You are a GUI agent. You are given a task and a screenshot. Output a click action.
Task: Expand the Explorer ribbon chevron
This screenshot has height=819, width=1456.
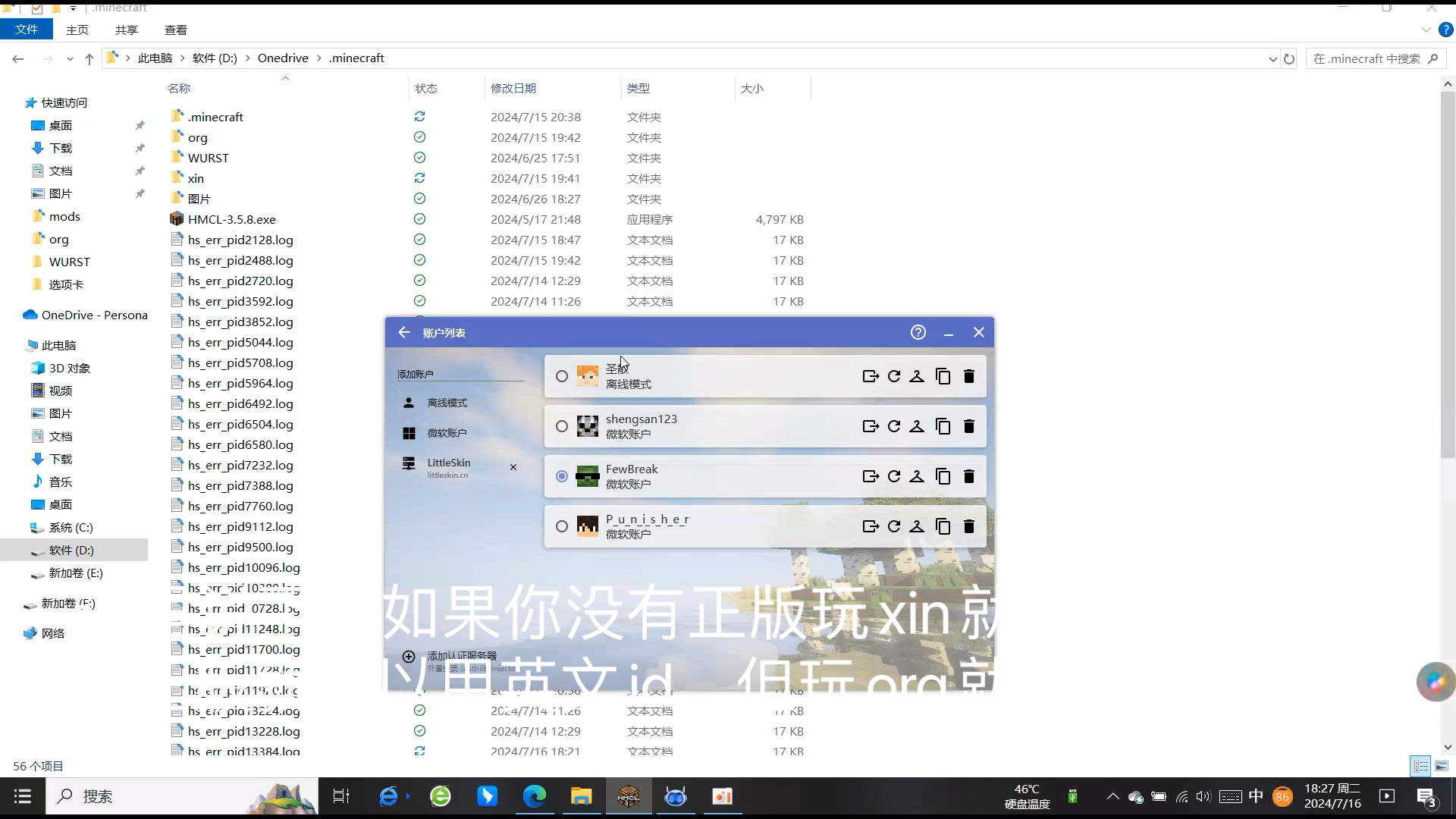[1426, 30]
